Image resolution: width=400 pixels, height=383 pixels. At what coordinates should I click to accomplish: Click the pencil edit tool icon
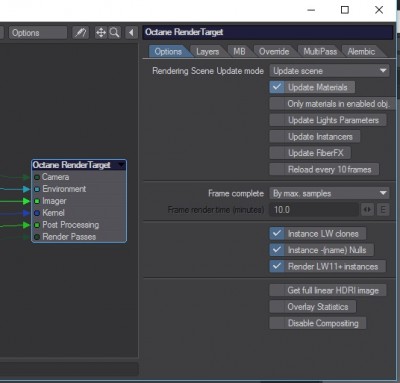(81, 33)
